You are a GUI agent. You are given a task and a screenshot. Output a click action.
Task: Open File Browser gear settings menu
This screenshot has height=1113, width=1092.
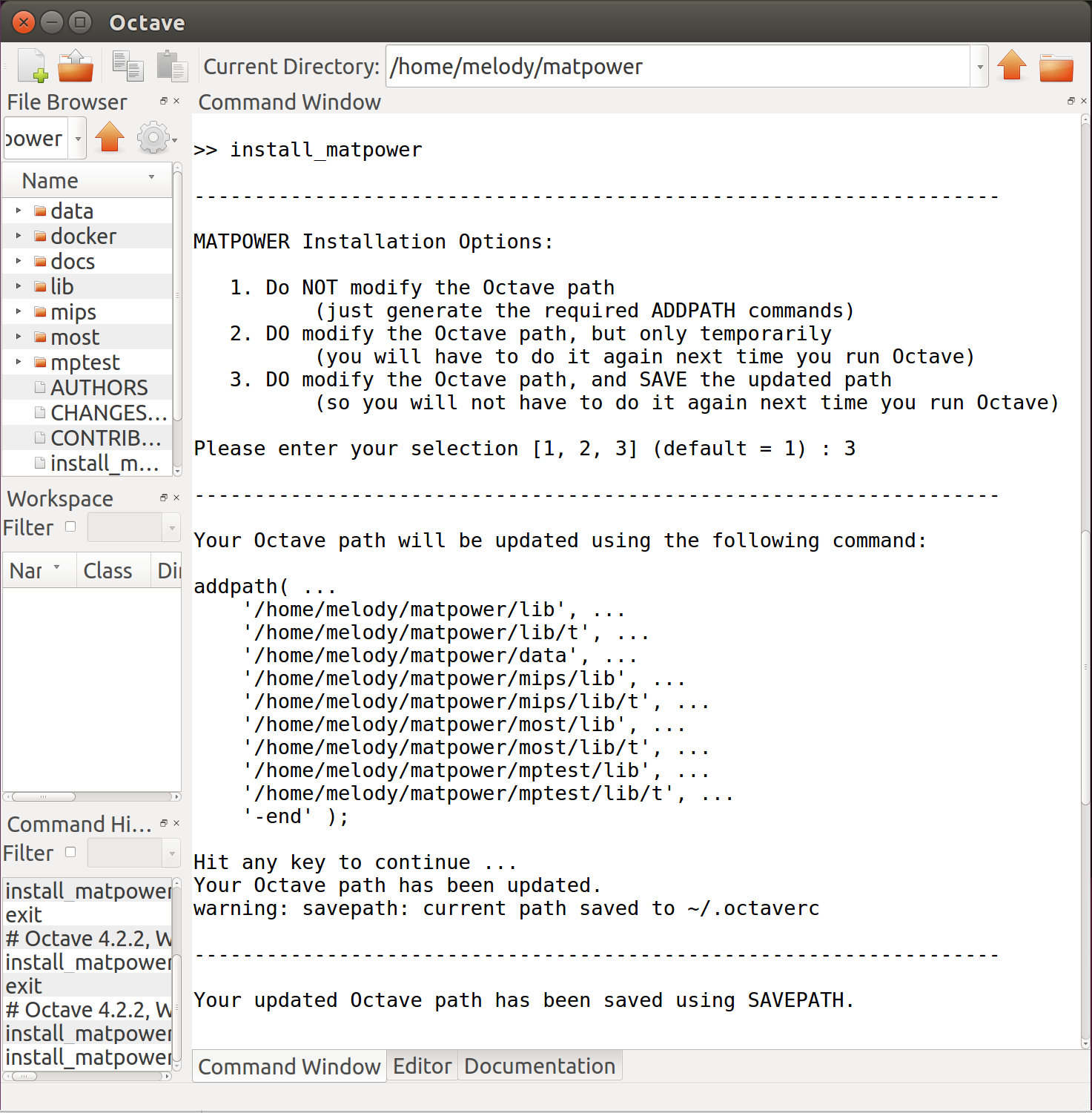[156, 138]
